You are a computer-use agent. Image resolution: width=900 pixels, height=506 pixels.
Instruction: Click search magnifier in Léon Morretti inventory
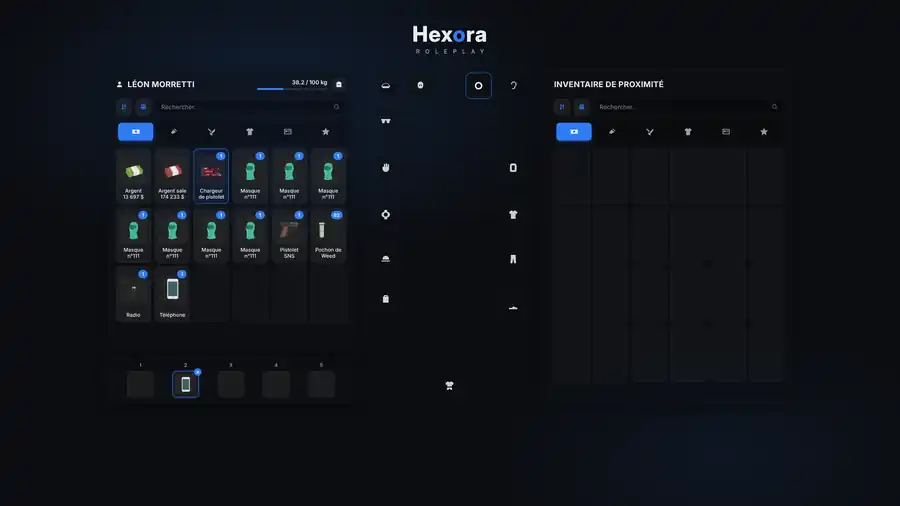[x=336, y=107]
